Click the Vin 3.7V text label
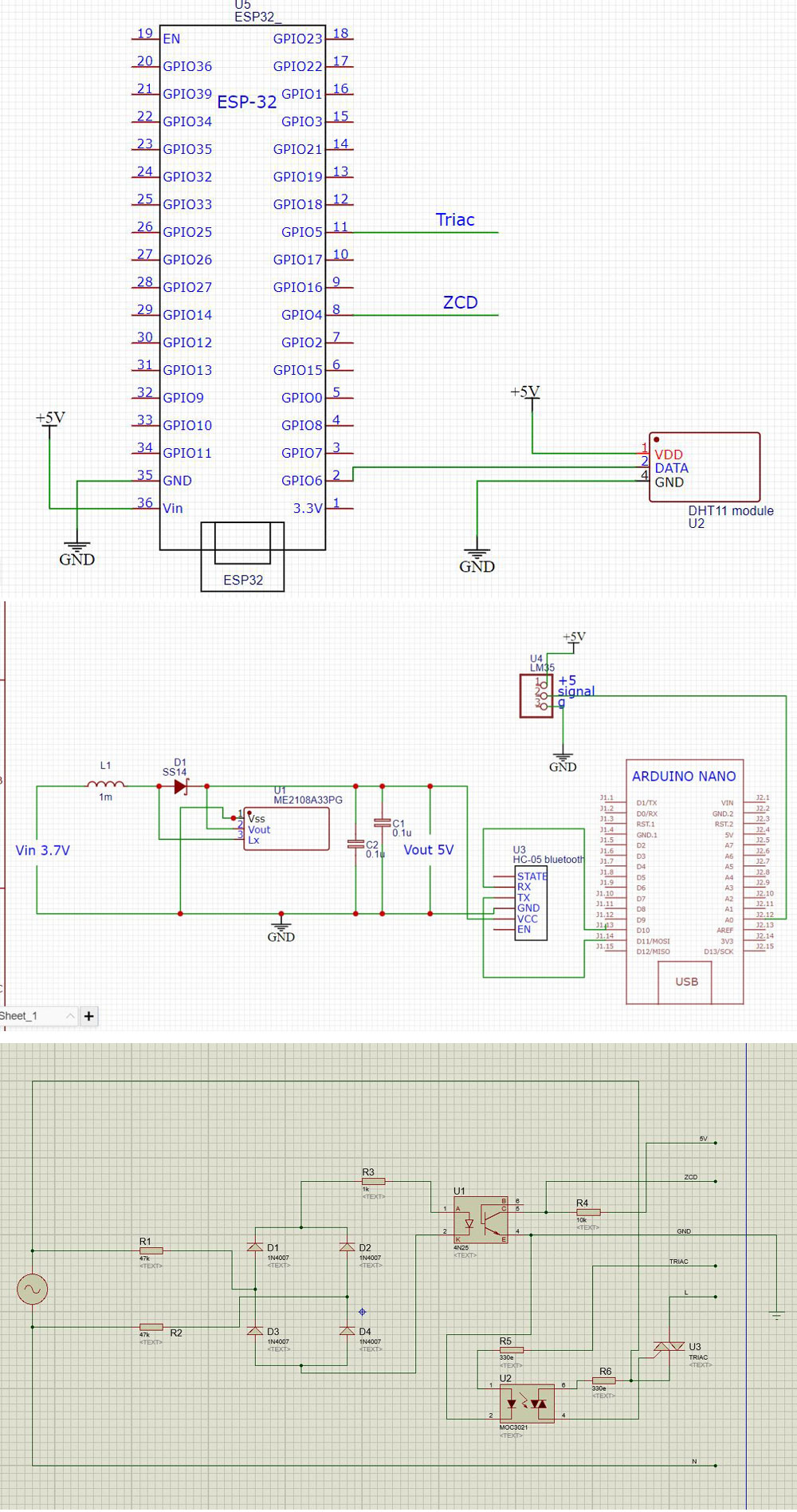The height and width of the screenshot is (1512, 797). 43,851
